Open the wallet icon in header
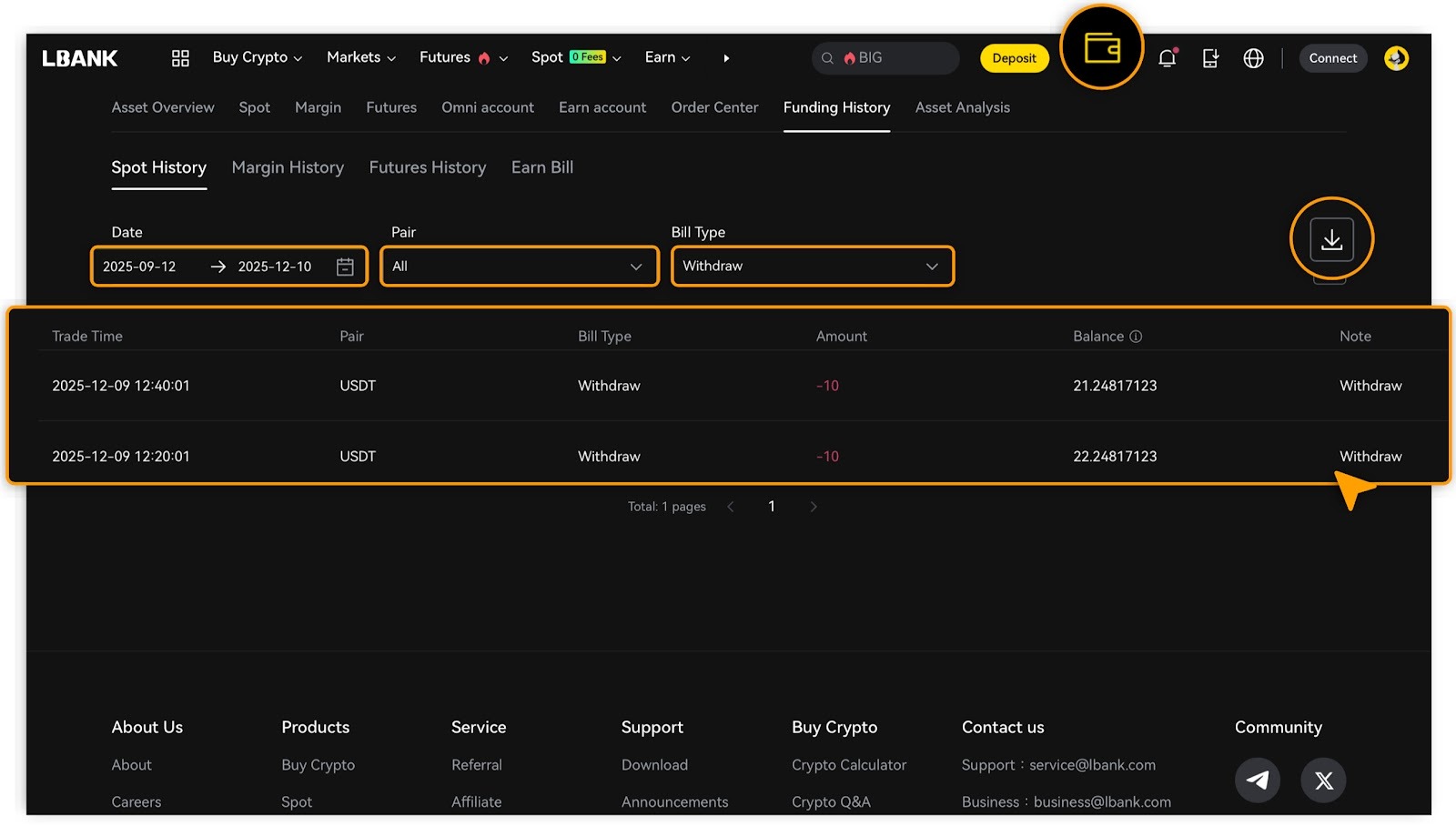The height and width of the screenshot is (826, 1456). coord(1102,48)
